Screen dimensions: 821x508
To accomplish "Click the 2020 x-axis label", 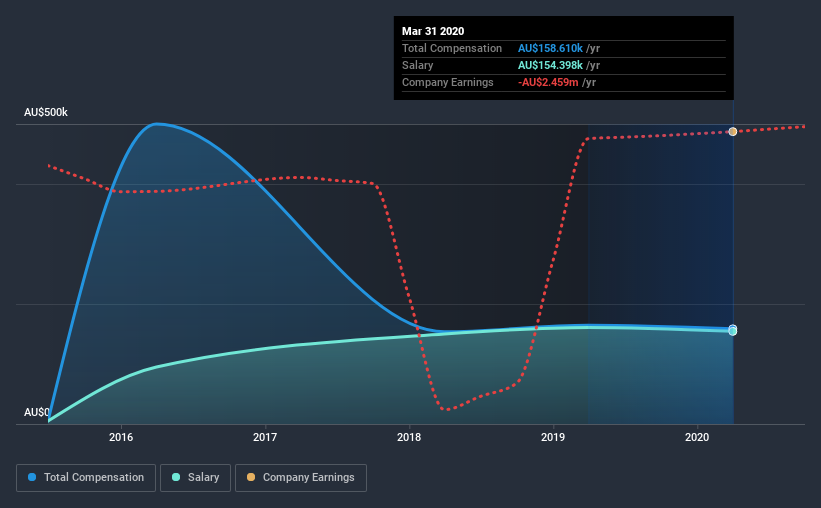I will [x=697, y=437].
